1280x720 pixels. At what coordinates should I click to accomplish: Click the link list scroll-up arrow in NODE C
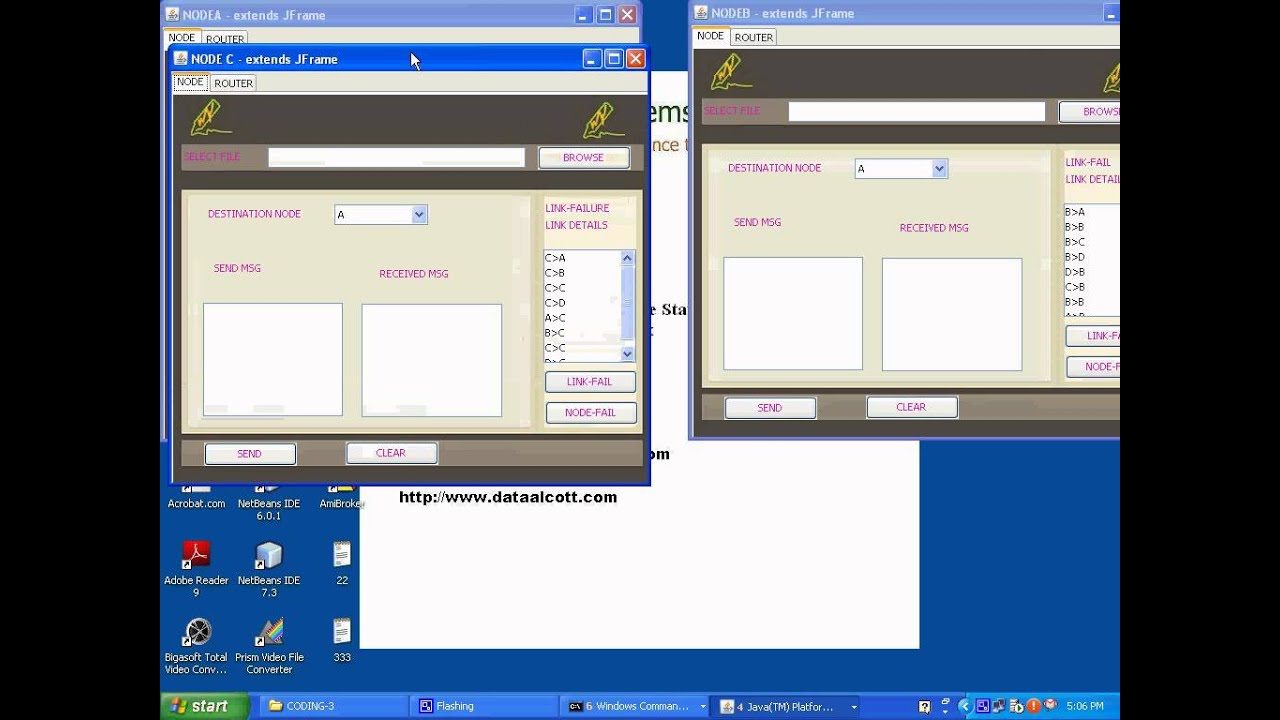pos(628,258)
